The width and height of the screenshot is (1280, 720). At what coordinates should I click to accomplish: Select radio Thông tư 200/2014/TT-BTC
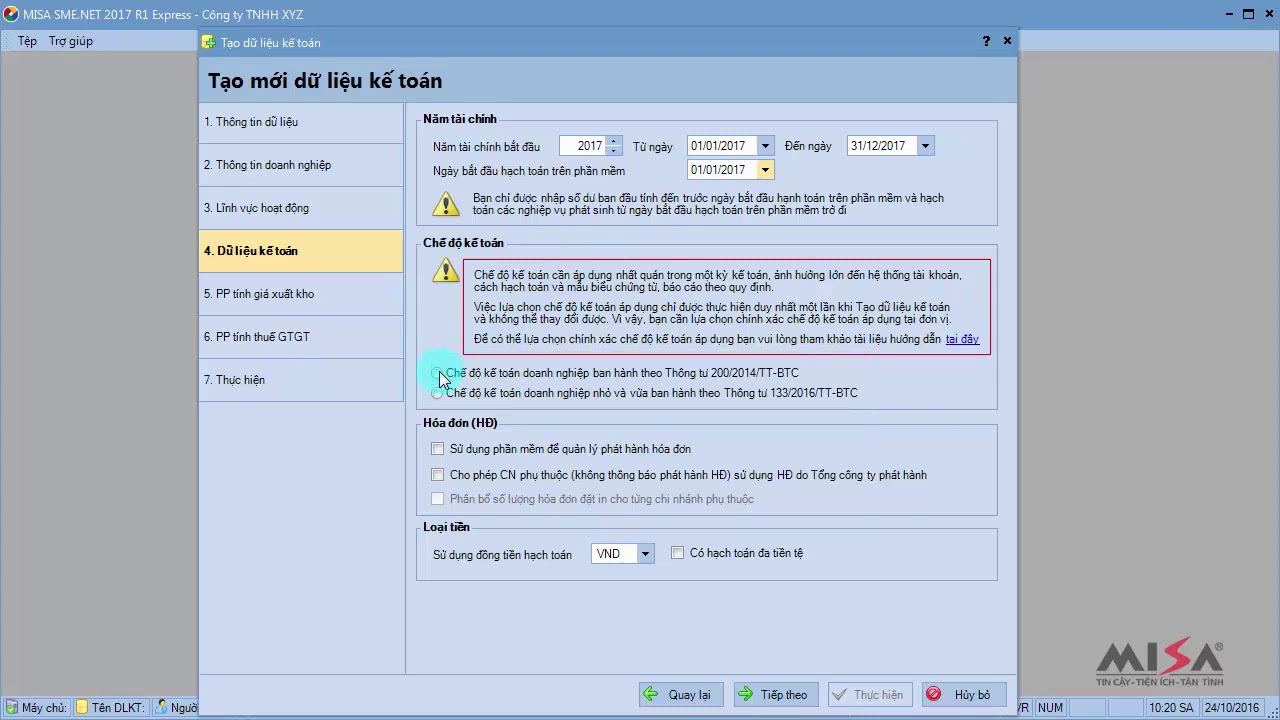437,373
